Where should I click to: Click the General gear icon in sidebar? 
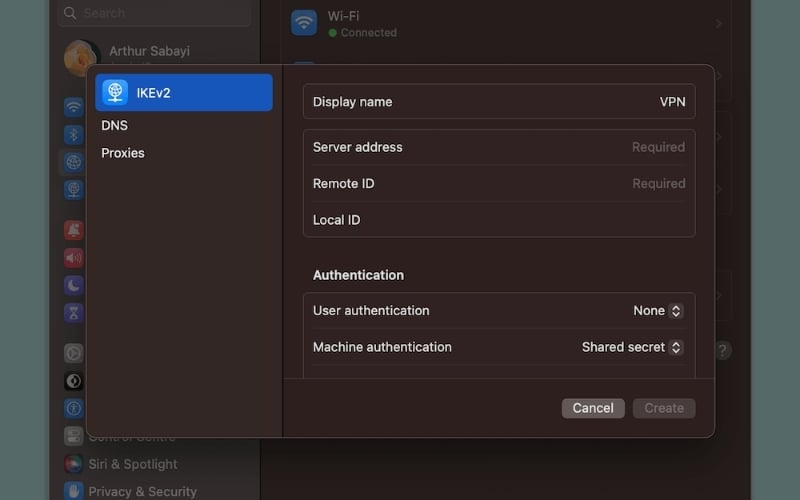coord(73,353)
